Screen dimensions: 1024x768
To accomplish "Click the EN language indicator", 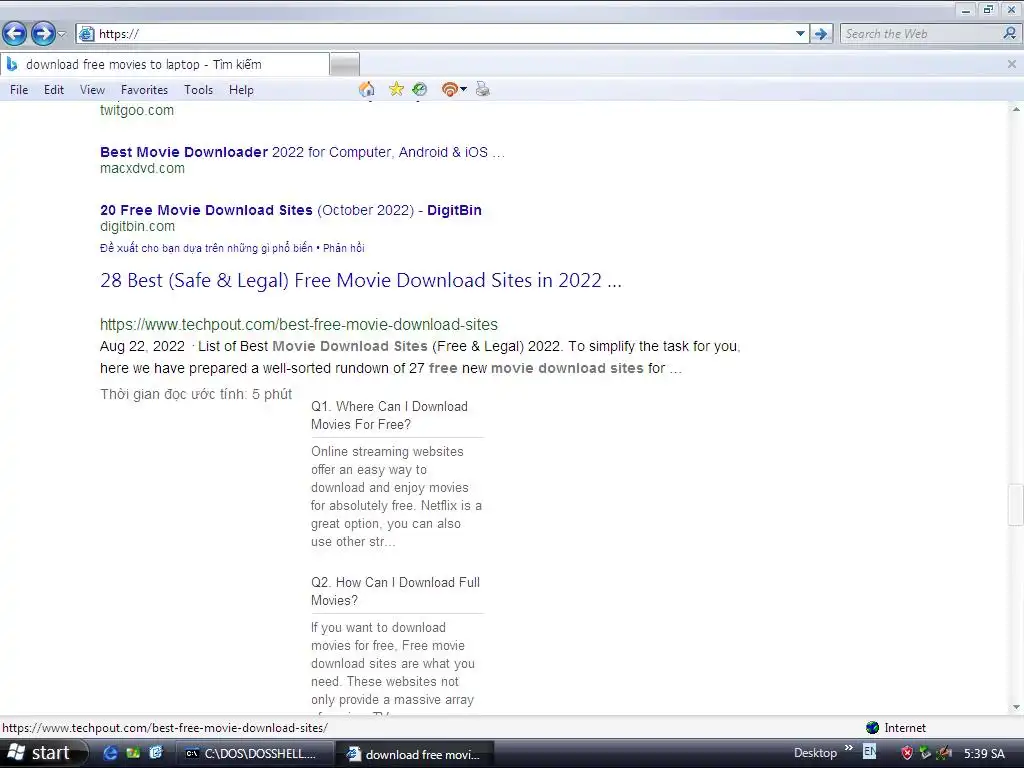I will click(x=869, y=752).
